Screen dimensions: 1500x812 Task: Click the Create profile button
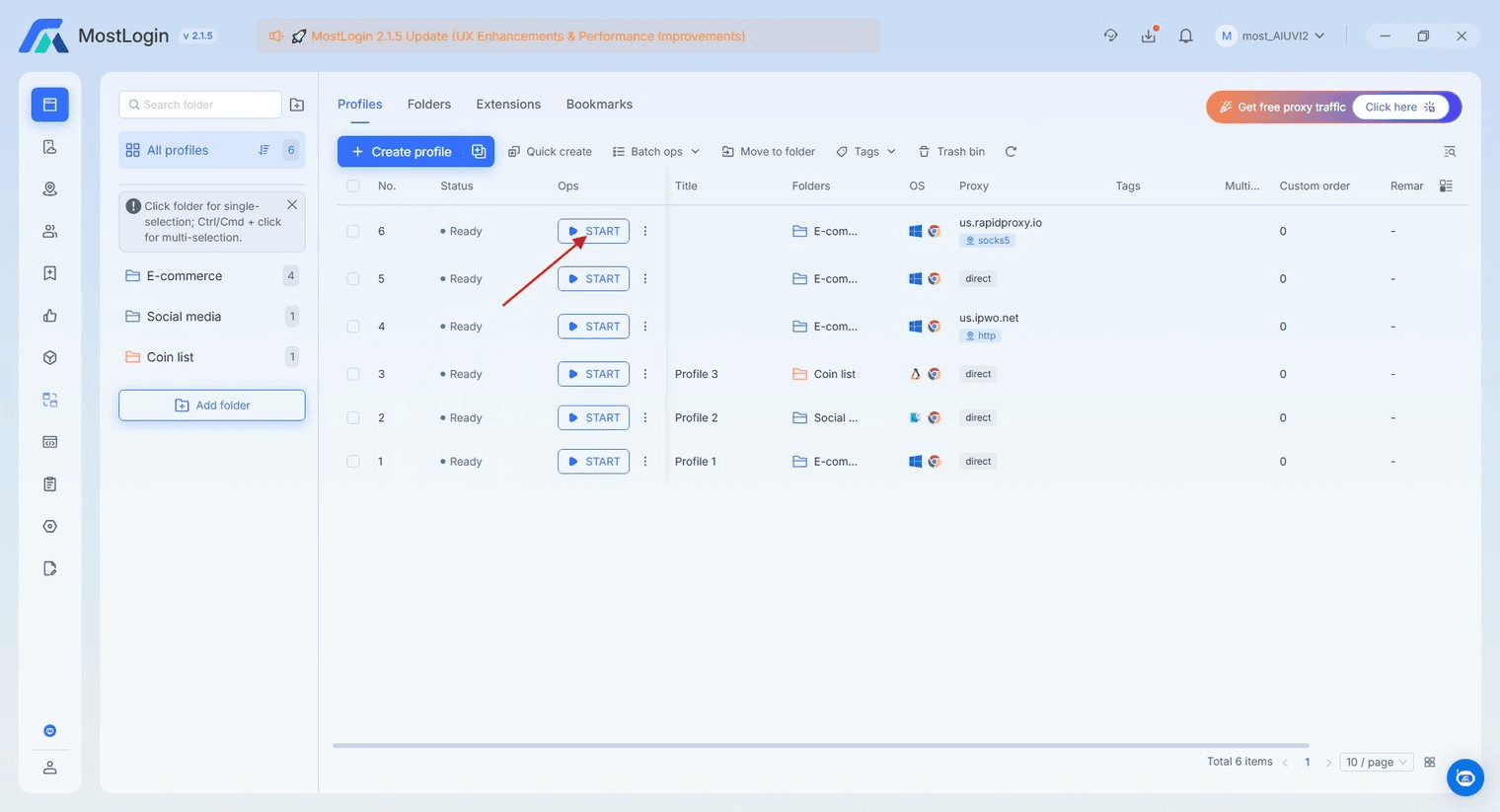402,151
